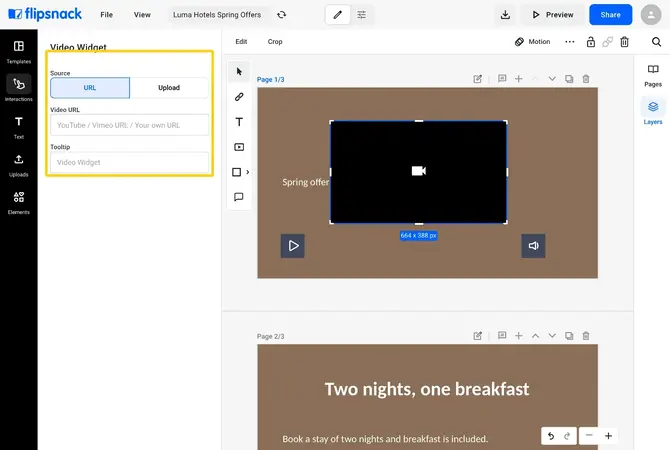Click the Flipsnack logo
This screenshot has height=450, width=670.
[45, 14]
